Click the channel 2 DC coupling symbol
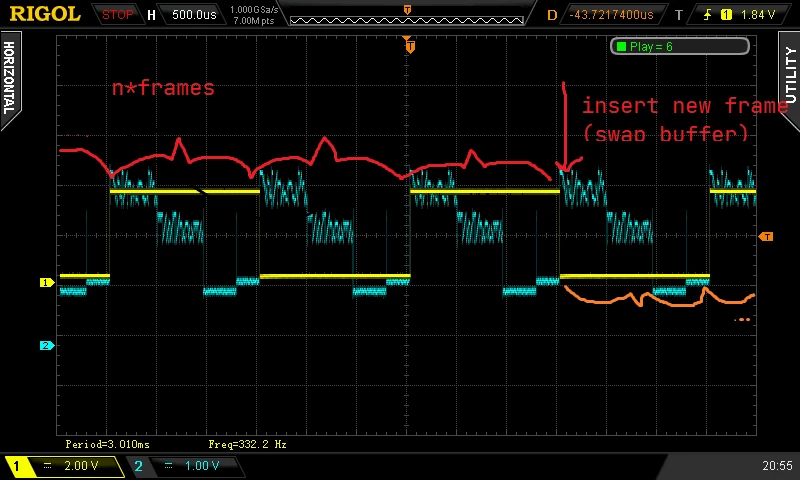The width and height of the screenshot is (800, 480). pyautogui.click(x=168, y=465)
